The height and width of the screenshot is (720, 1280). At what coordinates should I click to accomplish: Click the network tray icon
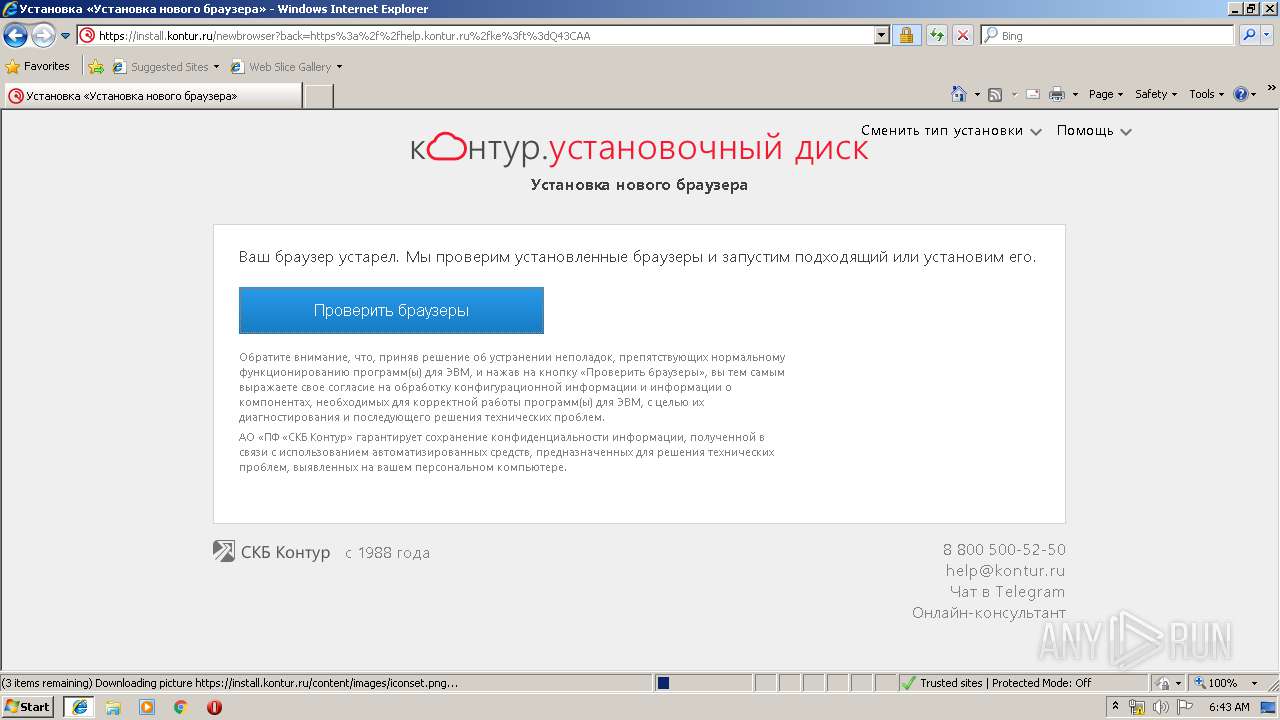[1136, 707]
